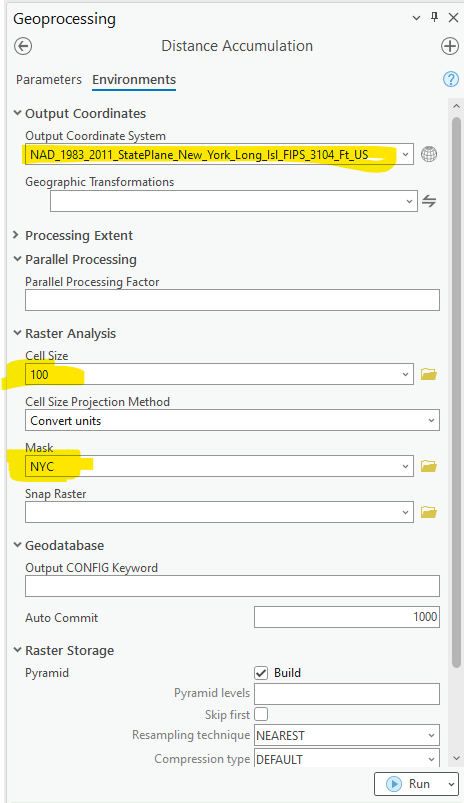464x803 pixels.
Task: Browse for Cell Size folder icon
Action: (429, 374)
